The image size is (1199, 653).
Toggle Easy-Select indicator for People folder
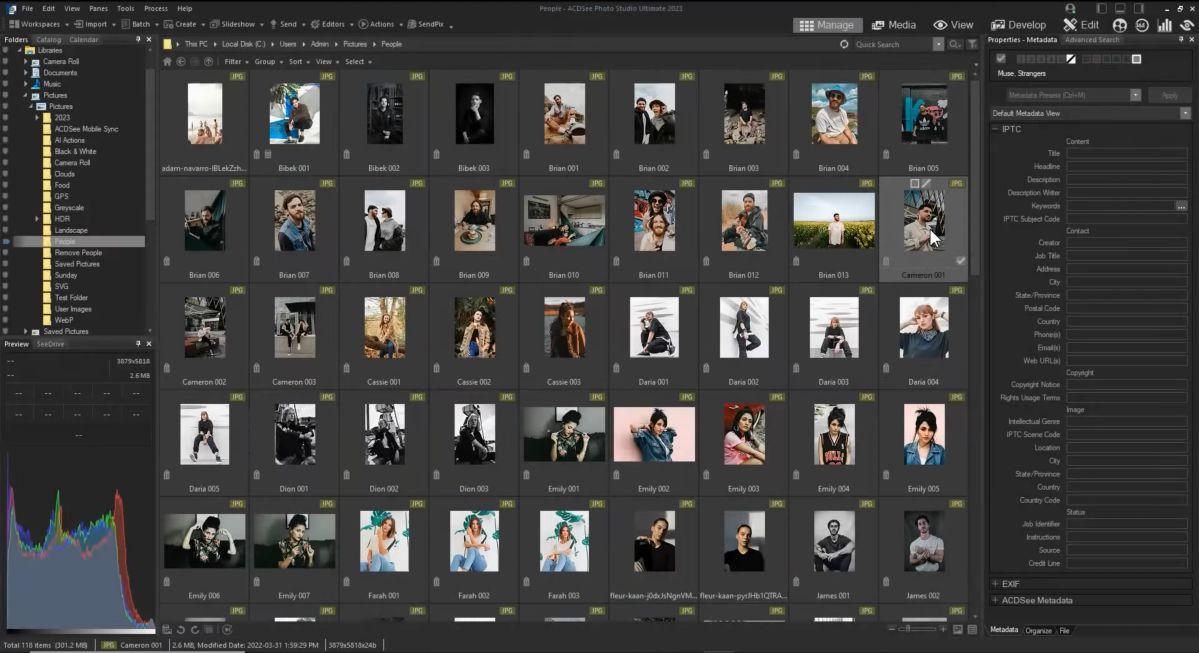6,242
